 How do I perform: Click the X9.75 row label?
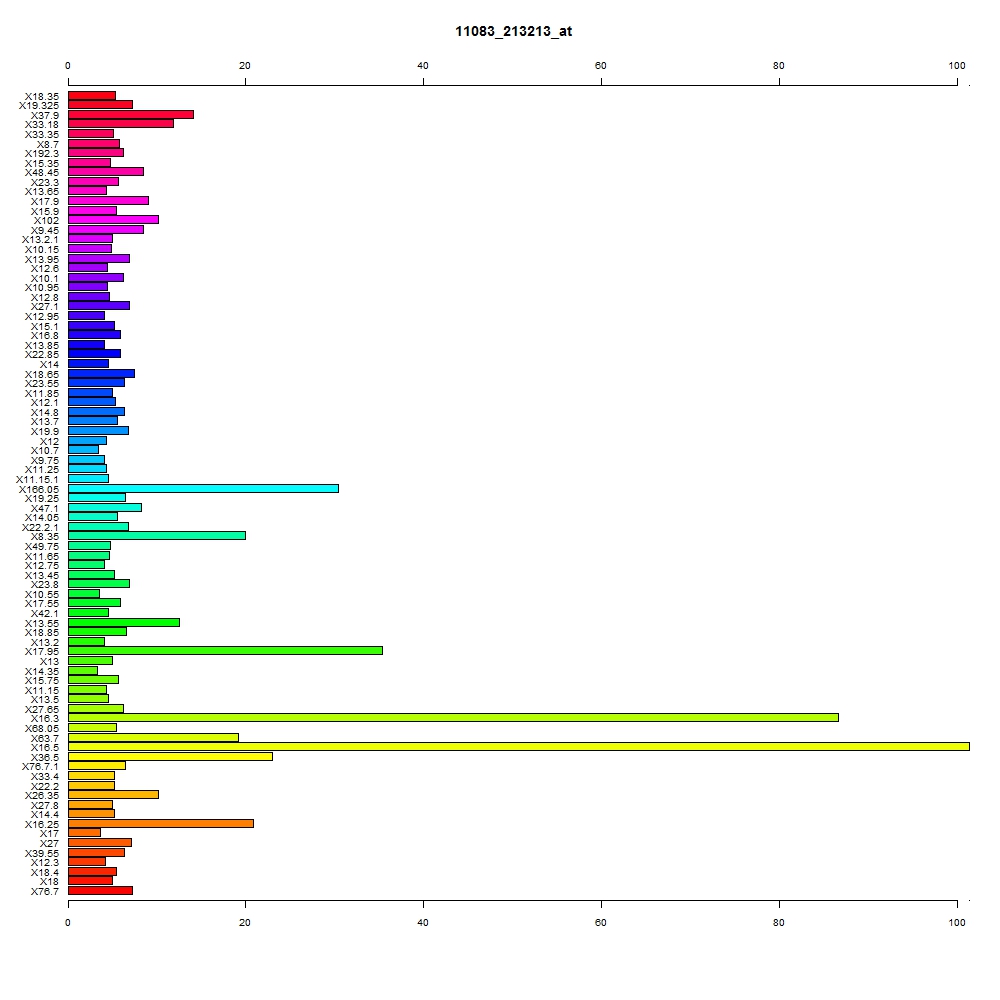[x=45, y=460]
